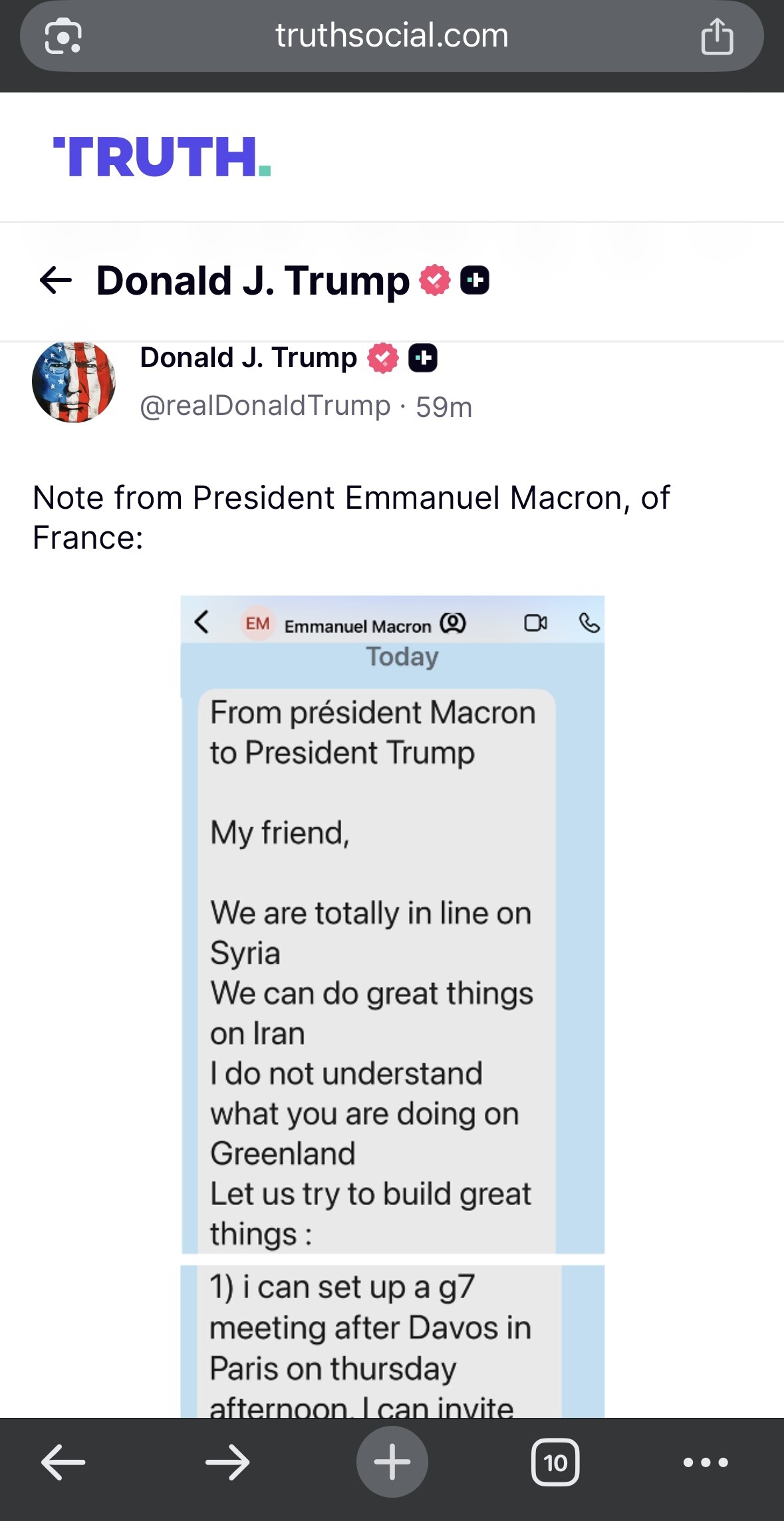Tap the video call icon in screenshot
This screenshot has height=1521, width=784.
click(535, 623)
